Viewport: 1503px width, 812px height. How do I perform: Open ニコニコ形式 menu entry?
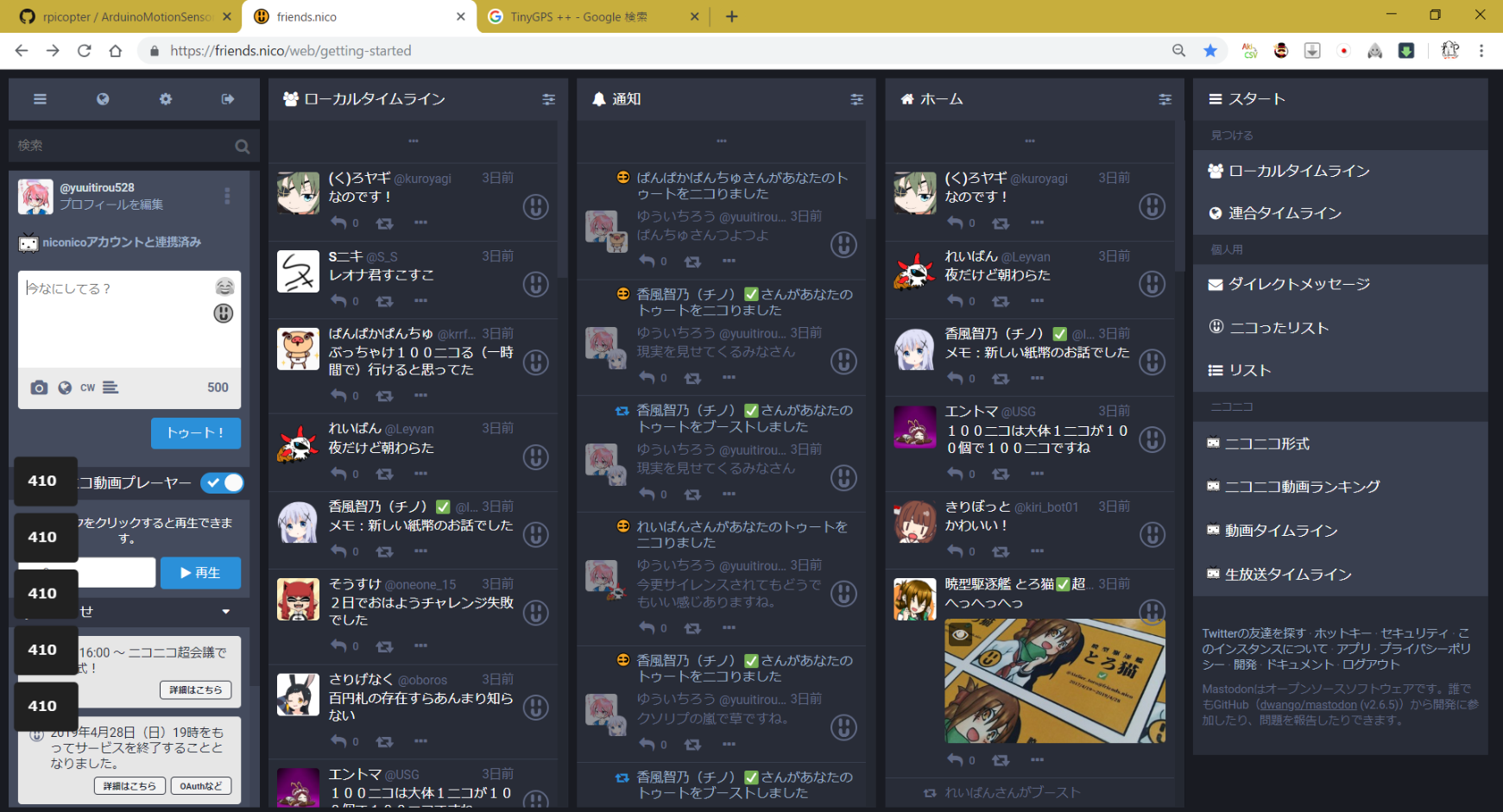click(1340, 444)
